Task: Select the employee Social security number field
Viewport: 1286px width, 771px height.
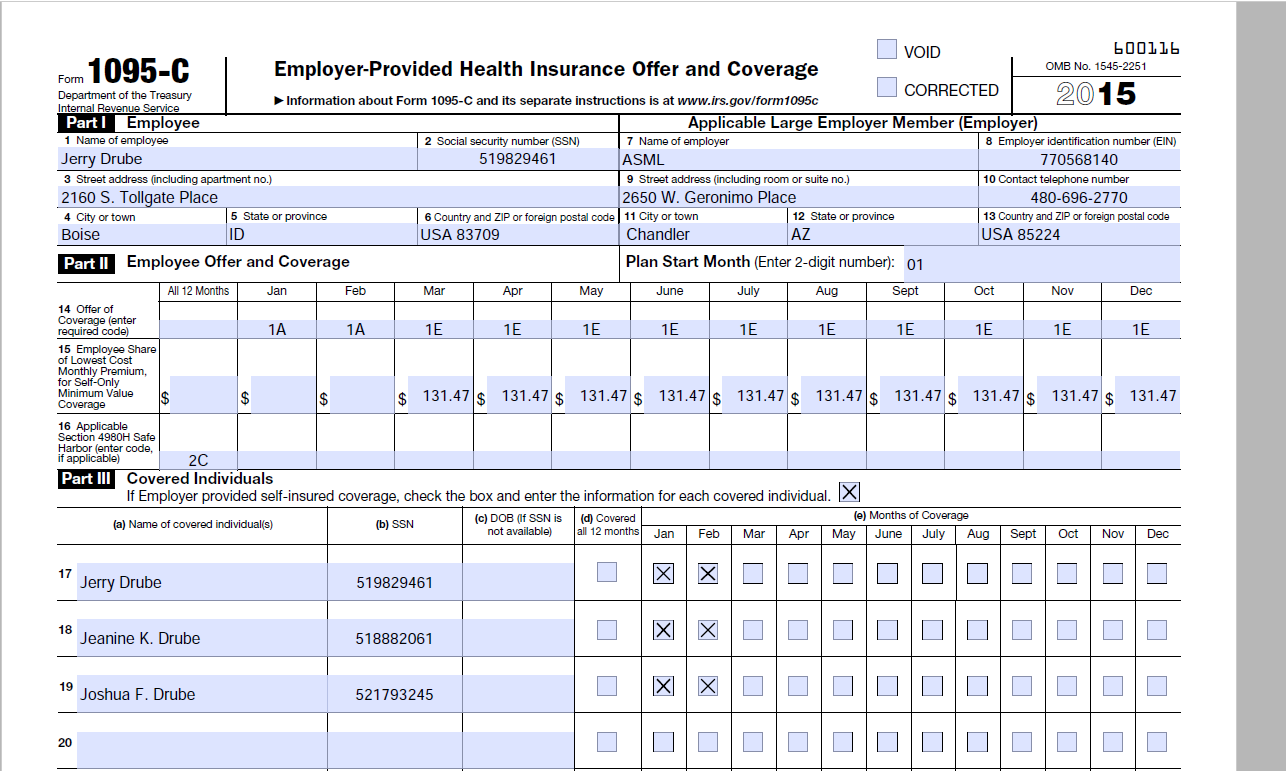Action: click(517, 159)
